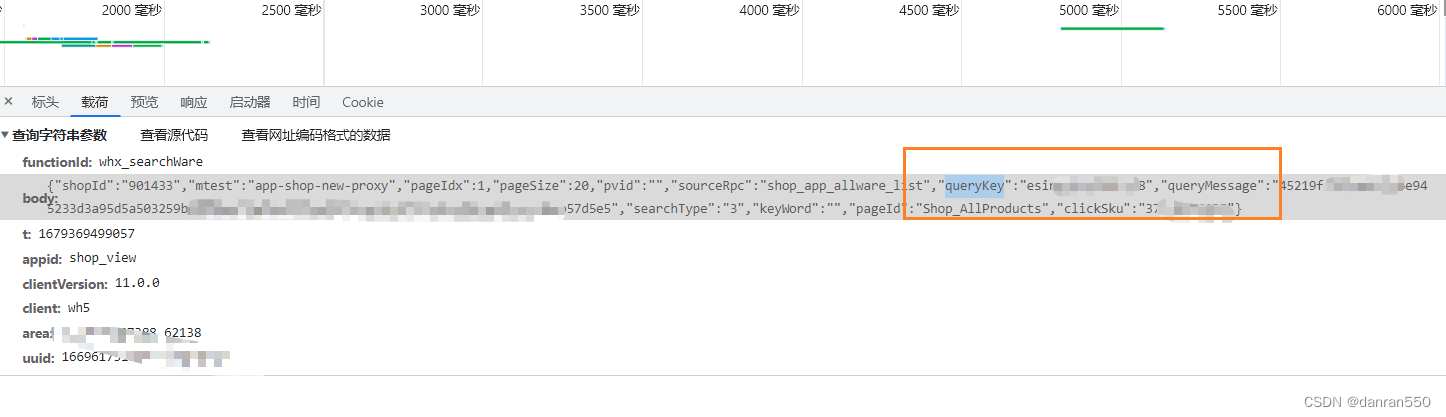The image size is (1446, 417).
Task: Click the 查看源代码 link
Action: 174,135
